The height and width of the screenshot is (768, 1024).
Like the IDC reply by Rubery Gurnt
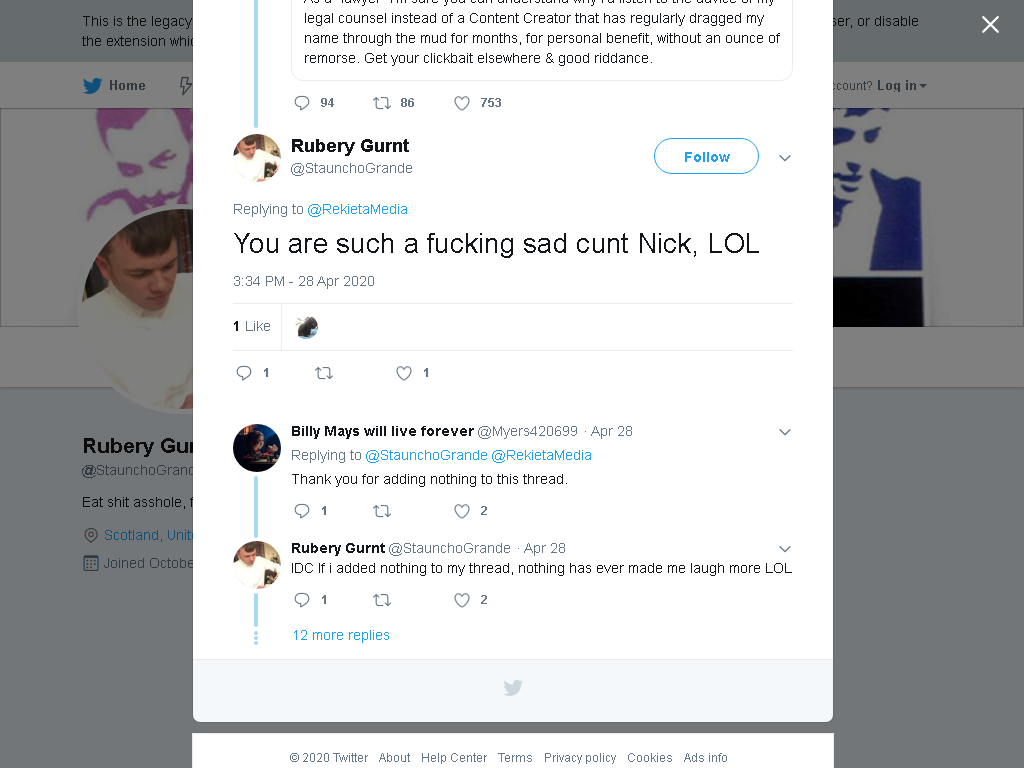pyautogui.click(x=462, y=600)
